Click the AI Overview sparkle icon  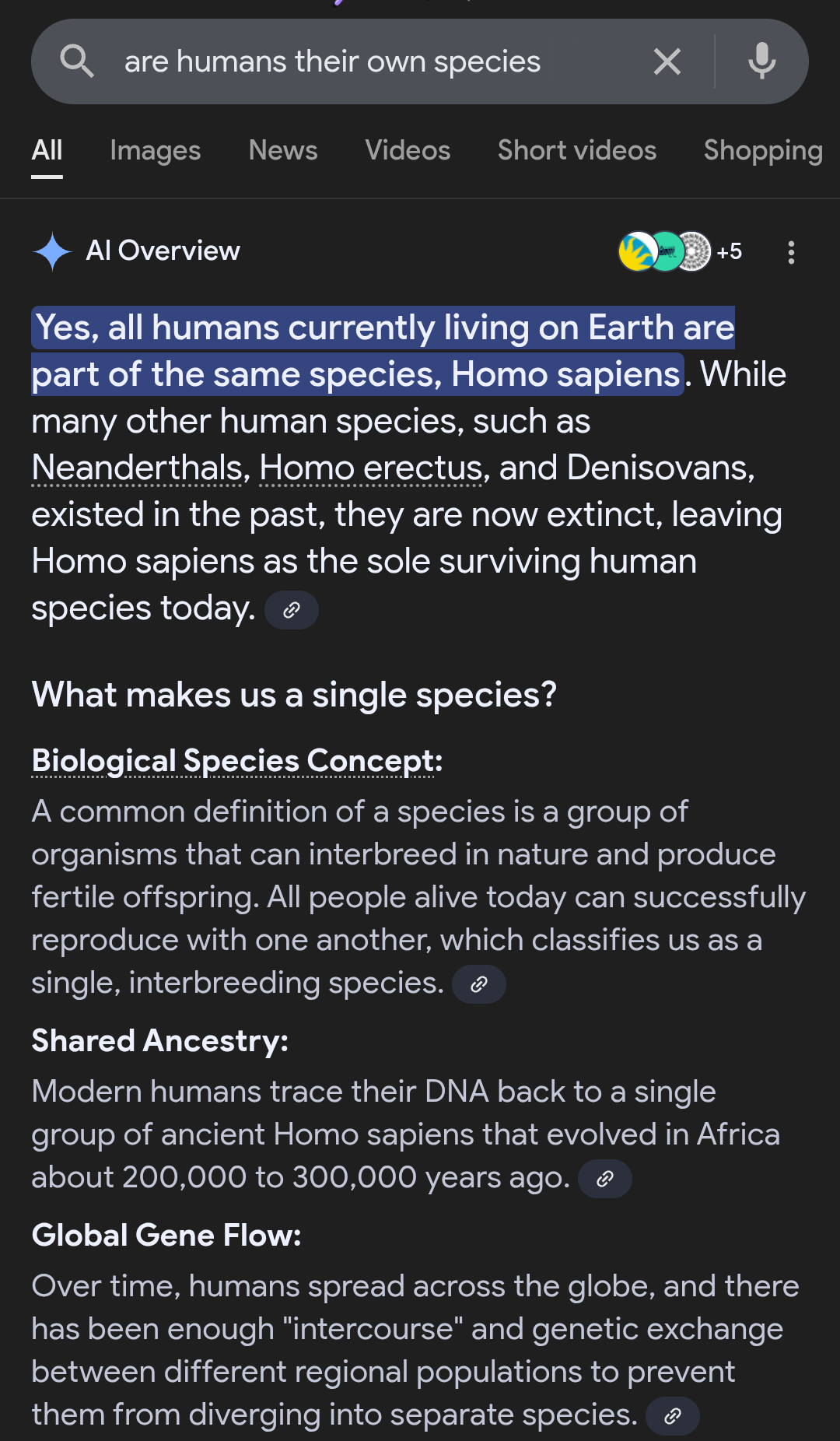[x=53, y=251]
